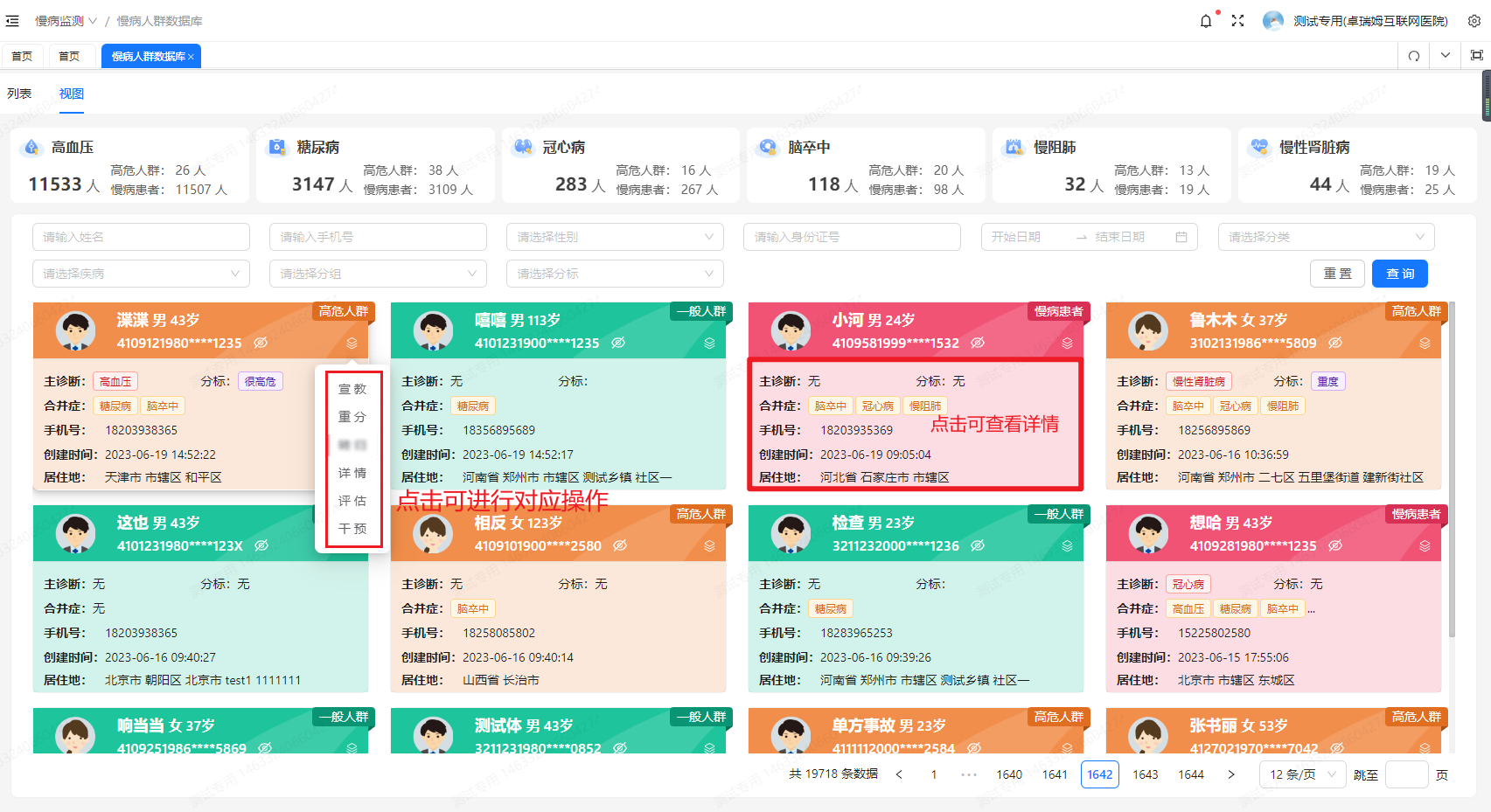Viewport: 1491px width, 812px height.
Task: Jump to page 1
Action: click(x=934, y=774)
